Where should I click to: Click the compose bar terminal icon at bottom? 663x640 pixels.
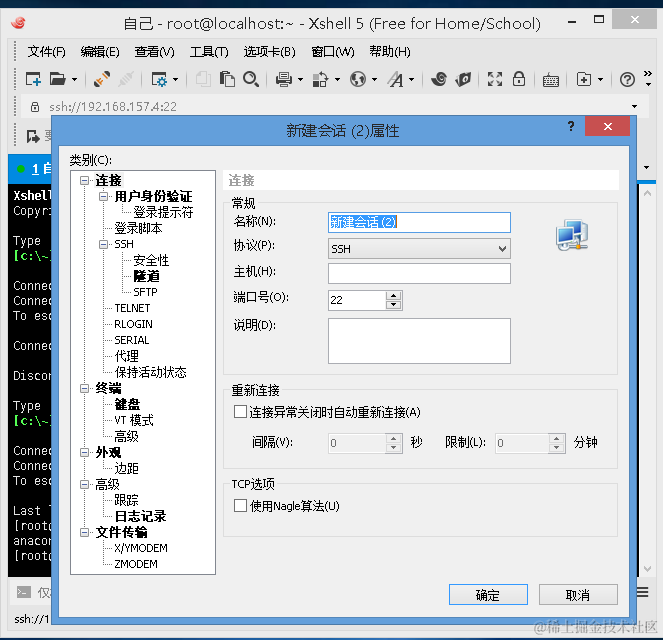[24, 592]
